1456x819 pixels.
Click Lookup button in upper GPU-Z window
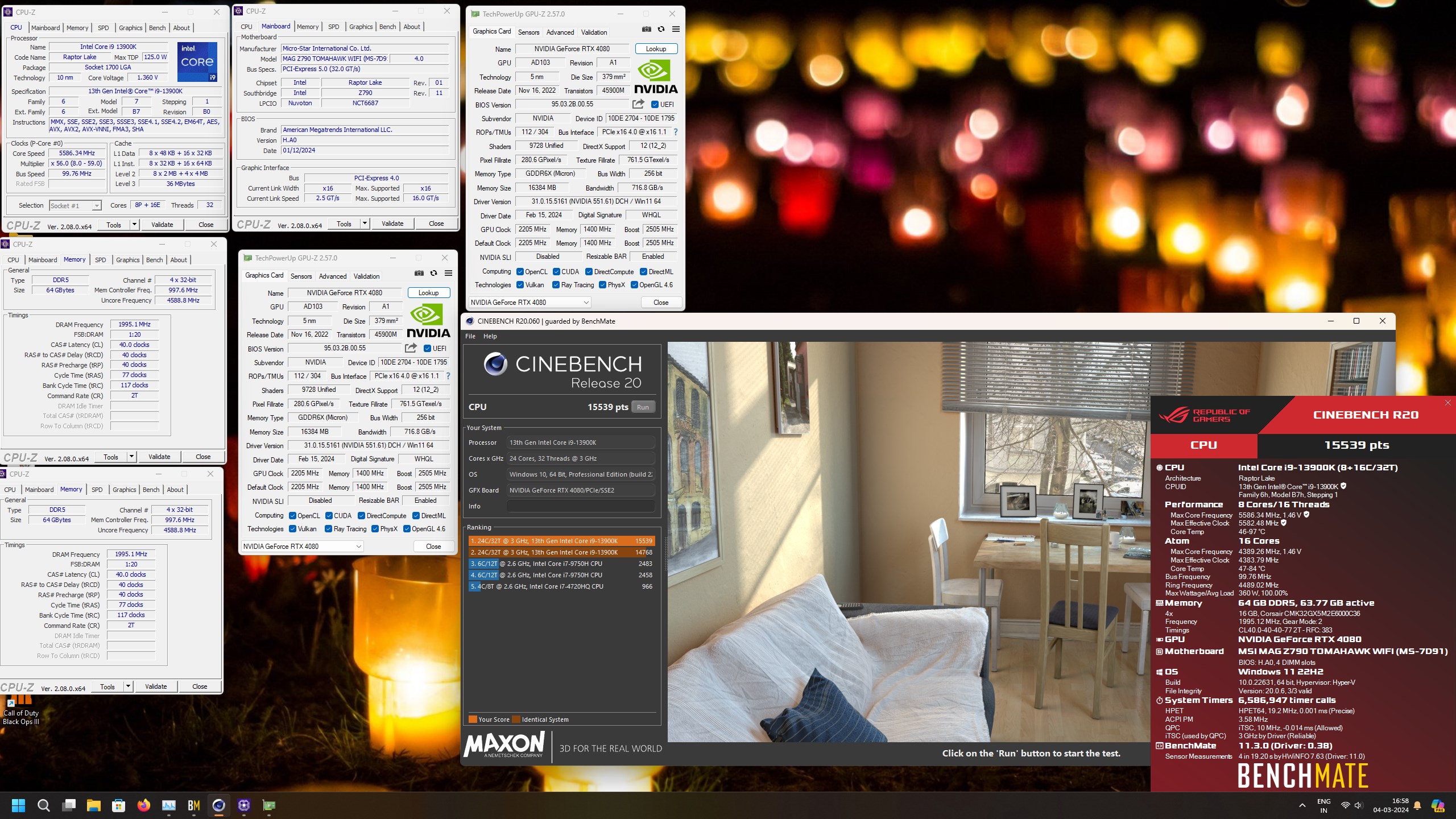pyautogui.click(x=656, y=49)
